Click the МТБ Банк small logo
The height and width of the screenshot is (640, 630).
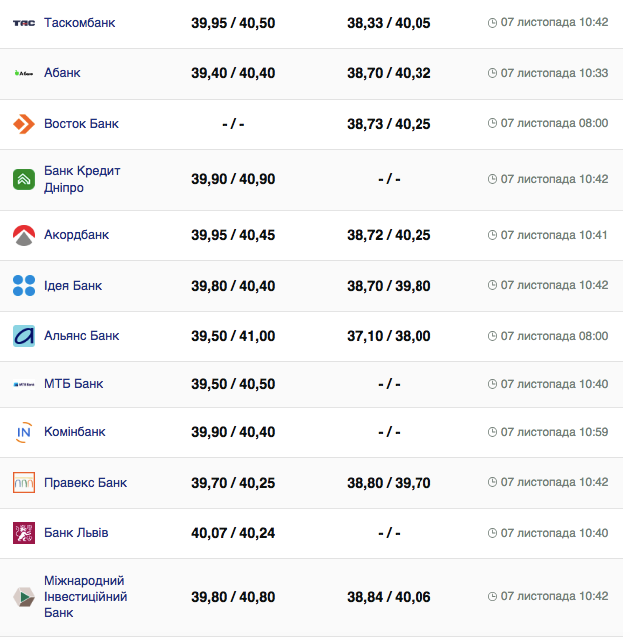coord(24,384)
